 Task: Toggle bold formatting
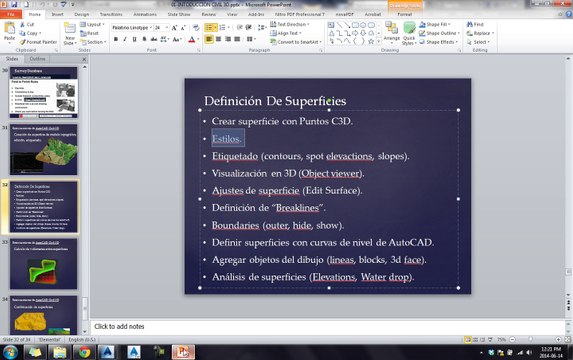(x=116, y=39)
